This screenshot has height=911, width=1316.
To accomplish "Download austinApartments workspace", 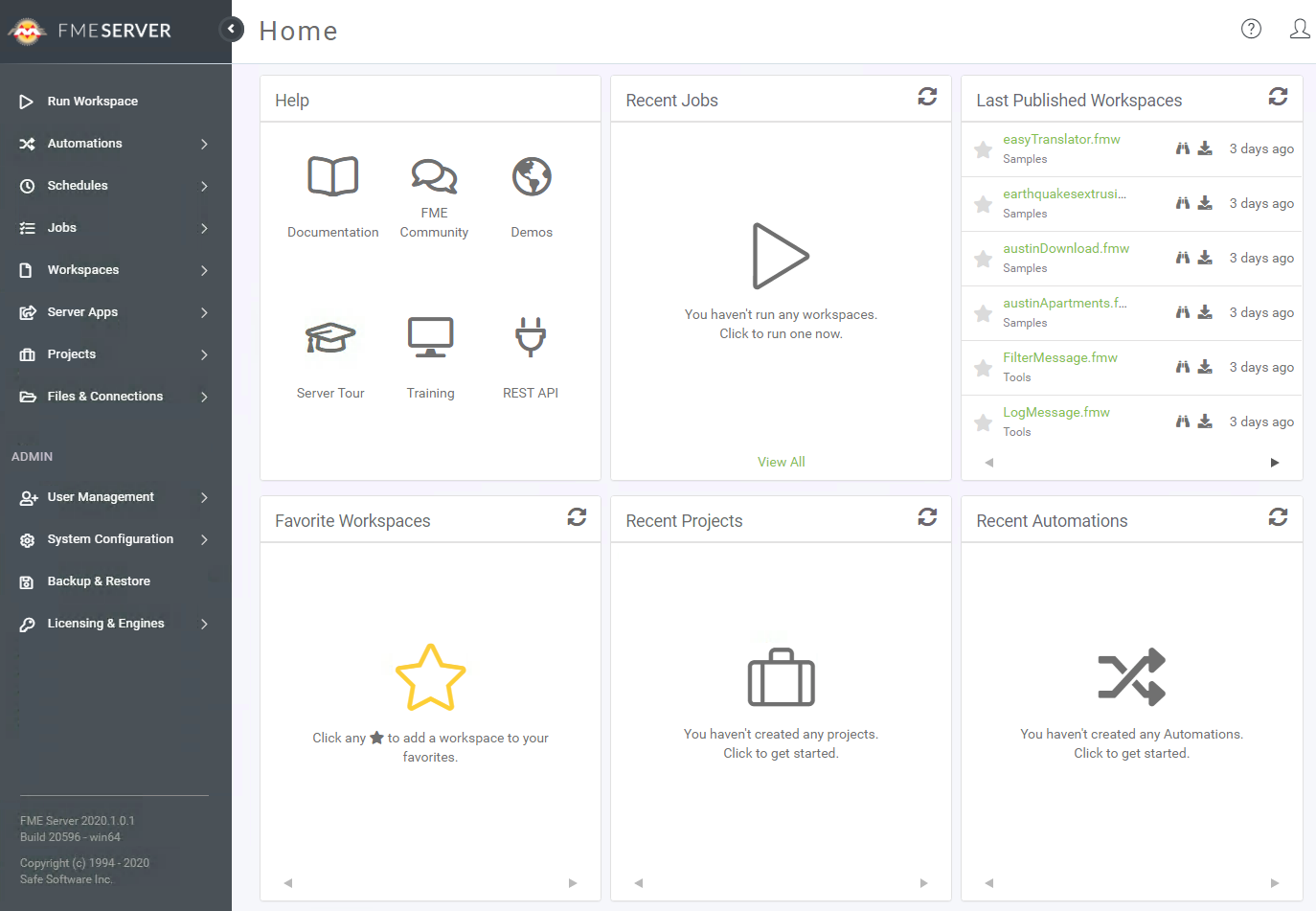I will (x=1205, y=312).
